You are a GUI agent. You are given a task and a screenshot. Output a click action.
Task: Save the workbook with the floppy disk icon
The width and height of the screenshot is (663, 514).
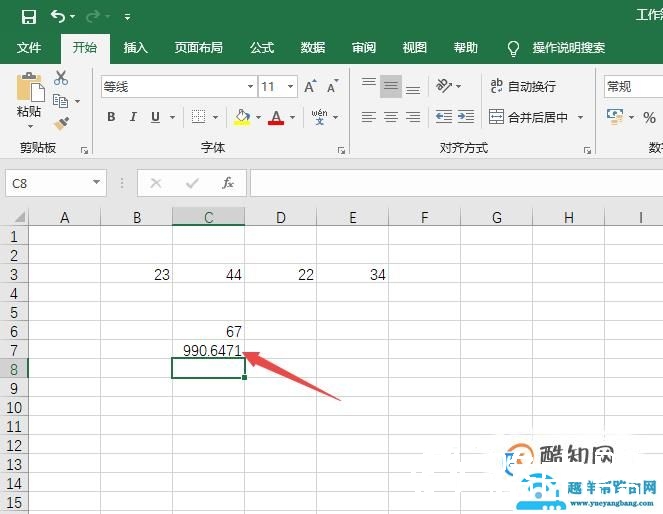[29, 17]
